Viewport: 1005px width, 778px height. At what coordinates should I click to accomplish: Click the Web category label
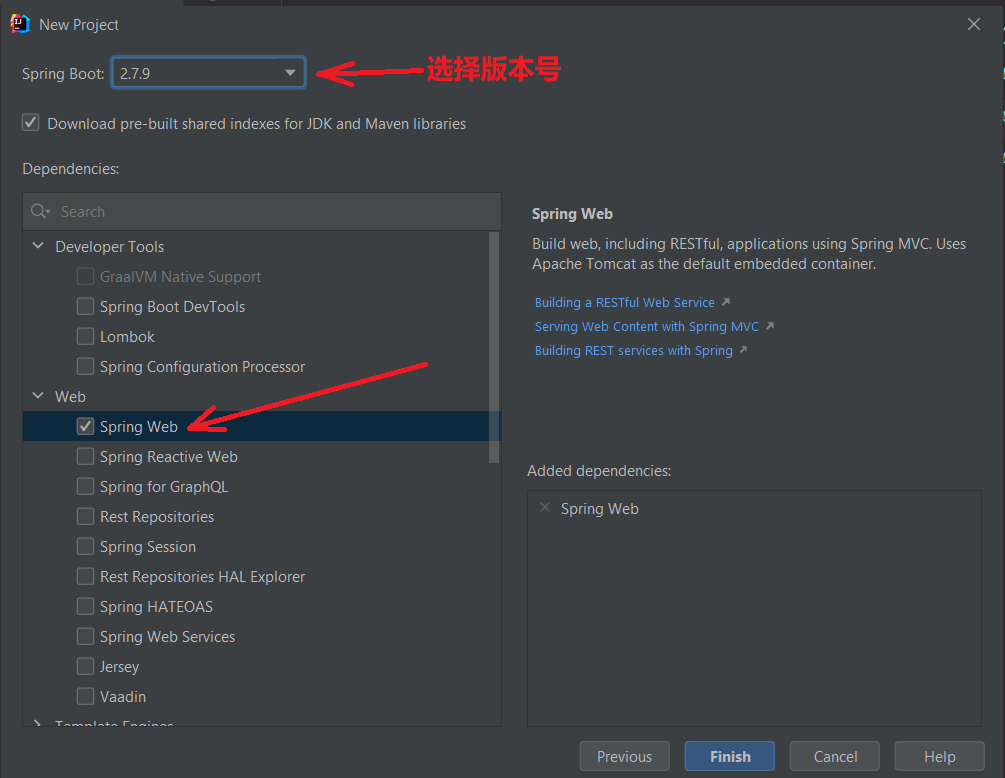(70, 397)
